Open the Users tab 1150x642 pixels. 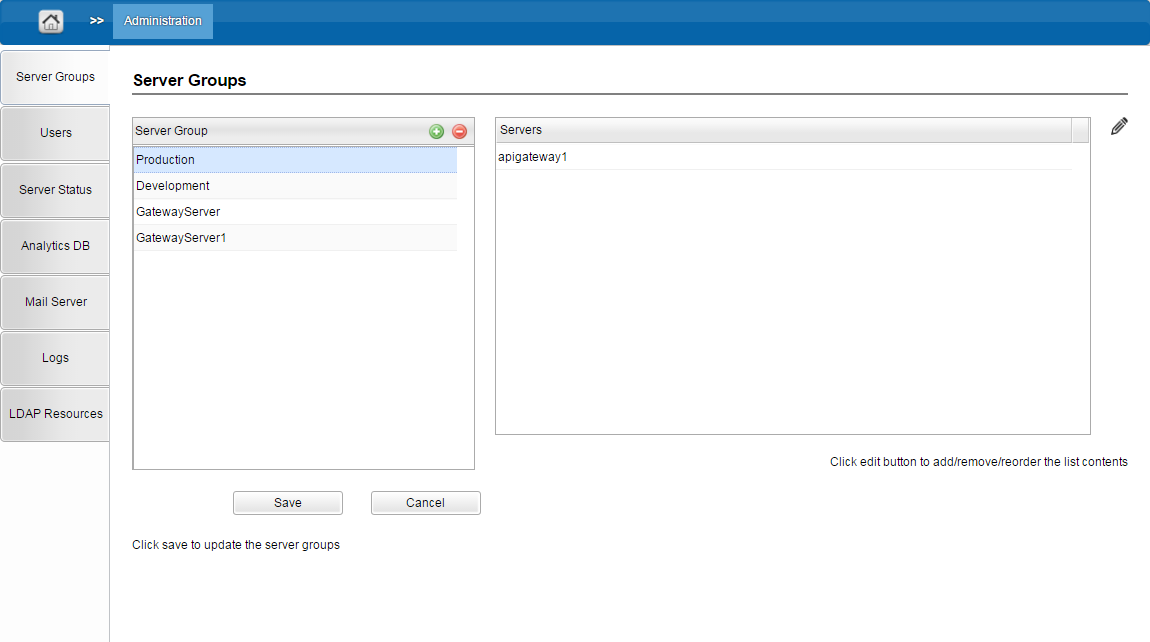(55, 133)
